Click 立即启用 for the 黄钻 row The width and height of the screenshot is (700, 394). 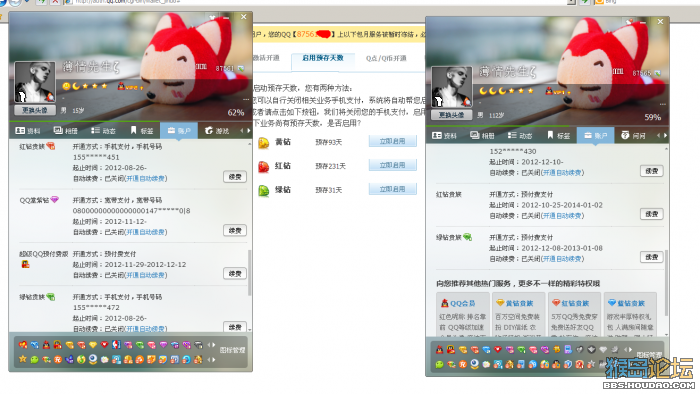[392, 141]
